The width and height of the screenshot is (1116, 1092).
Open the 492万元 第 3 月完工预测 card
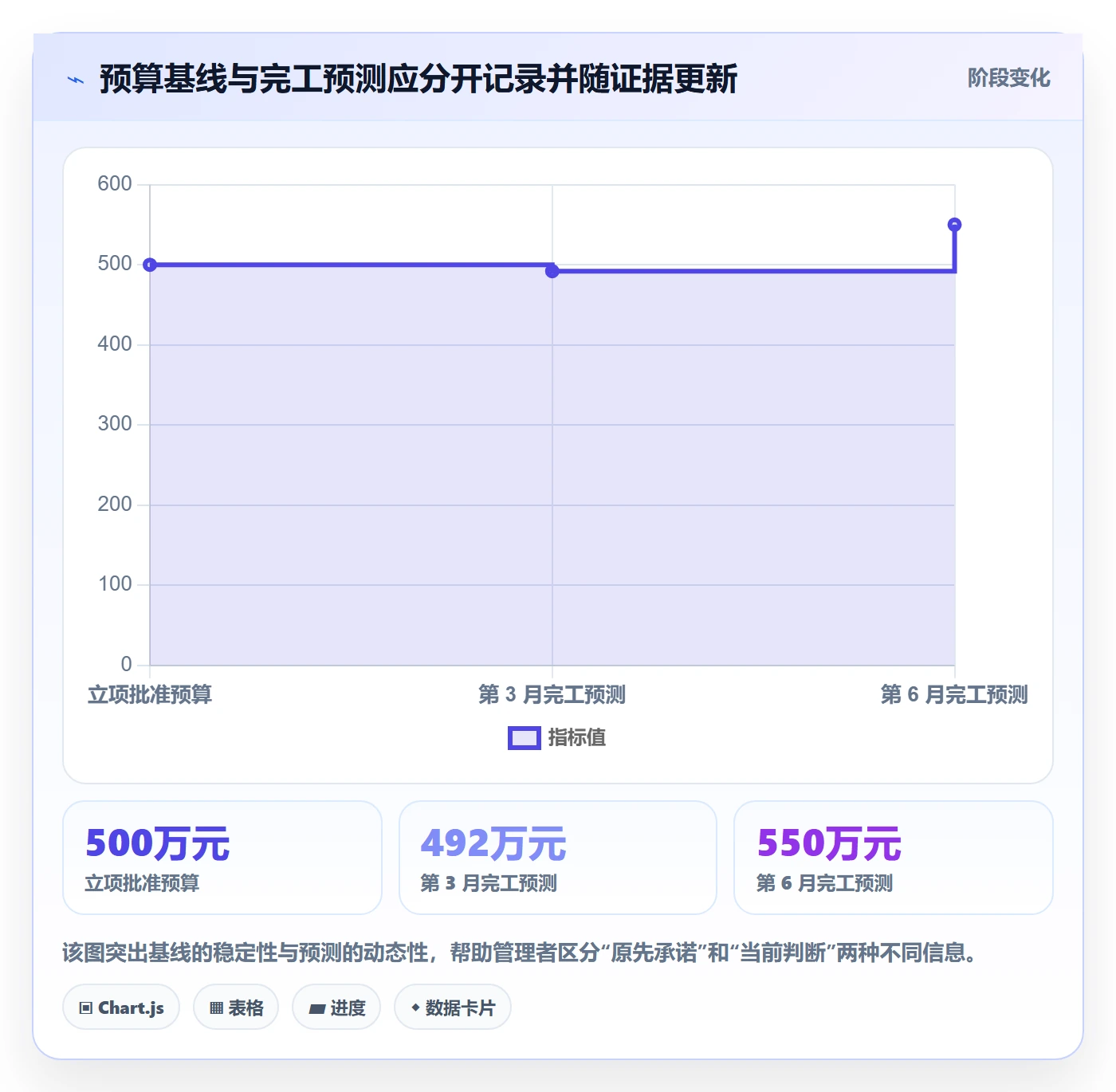[x=558, y=858]
